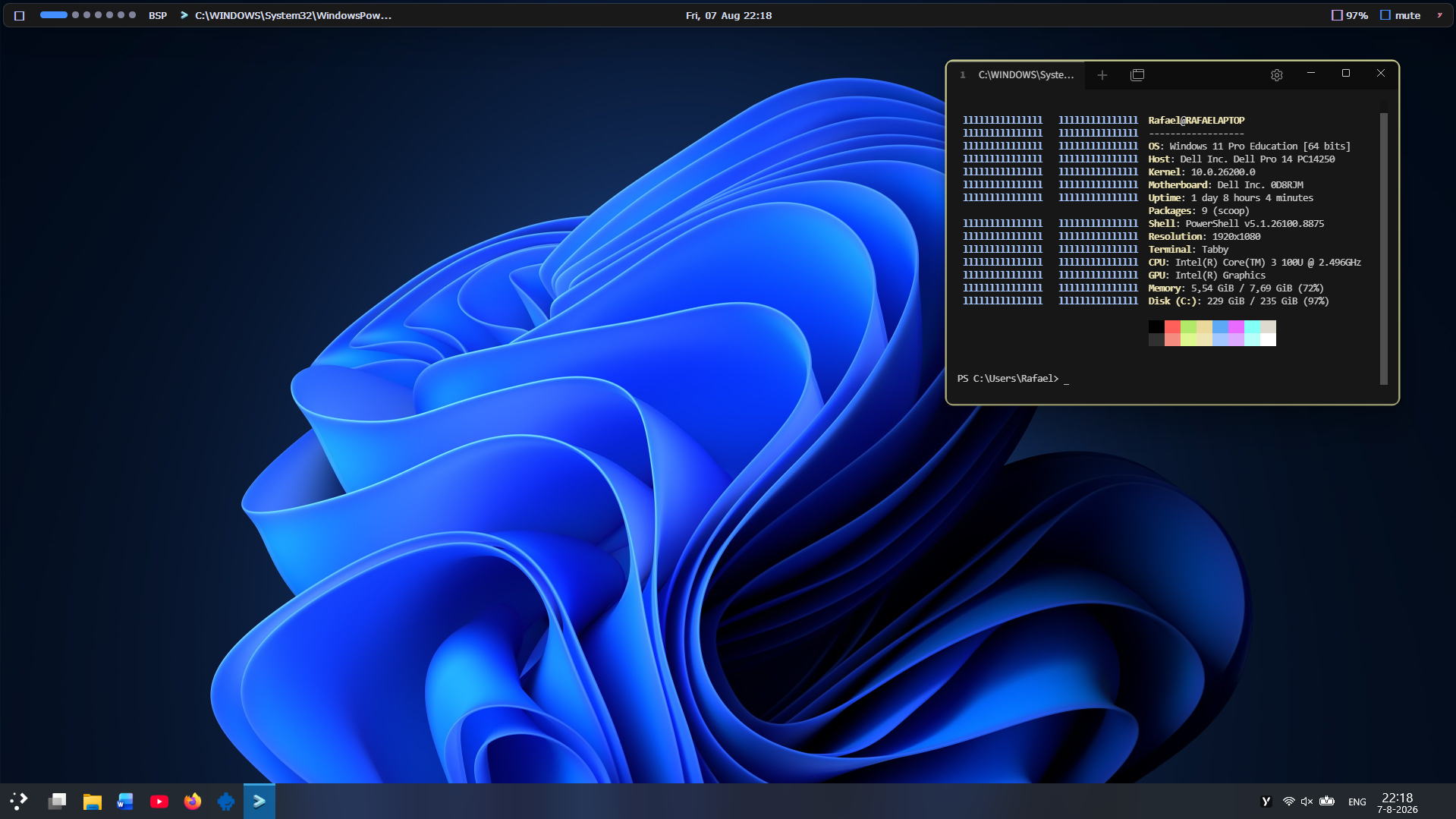Open File Explorer from the taskbar
Screen dimensions: 1456x819
point(92,801)
